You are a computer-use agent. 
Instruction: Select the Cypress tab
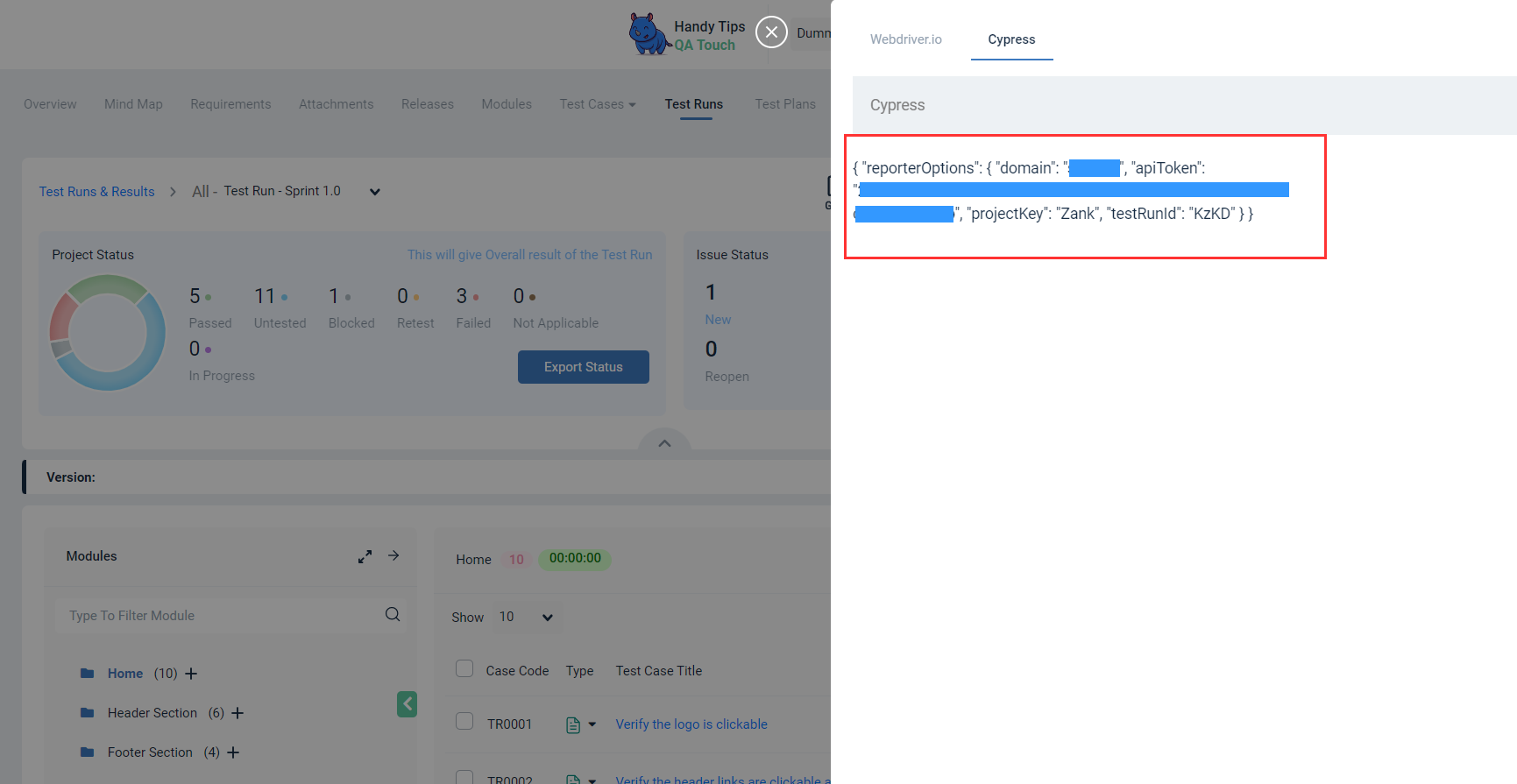pos(1011,39)
